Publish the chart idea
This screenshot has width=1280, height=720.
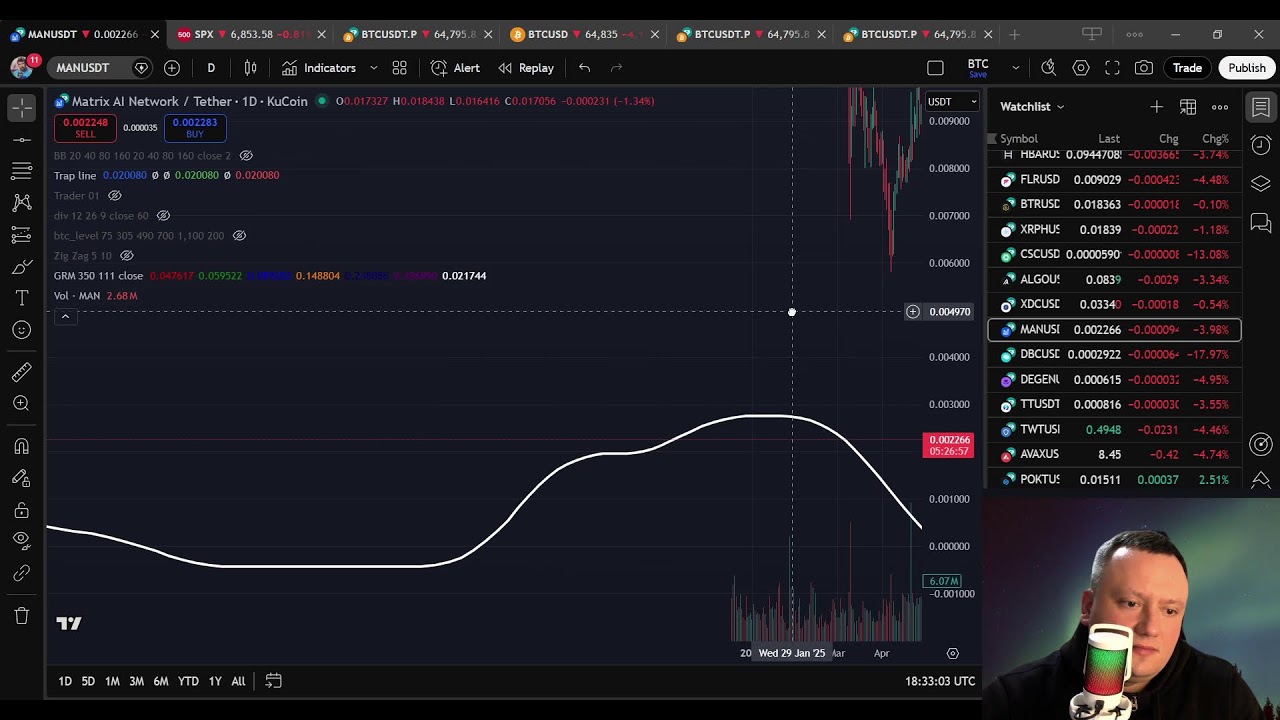click(1247, 68)
